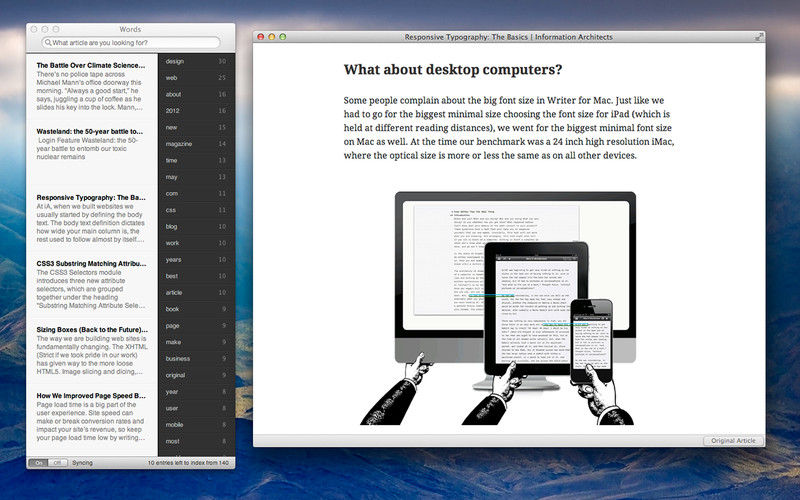Open 'Wasteland: the 50-year battle' article

tap(91, 153)
